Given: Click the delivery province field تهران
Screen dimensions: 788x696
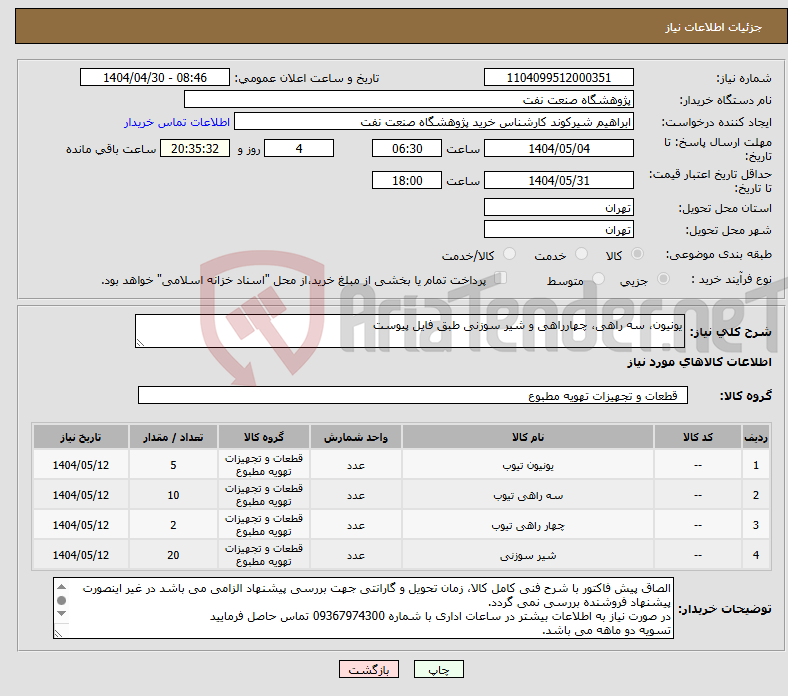Looking at the screenshot, I should (x=558, y=208).
